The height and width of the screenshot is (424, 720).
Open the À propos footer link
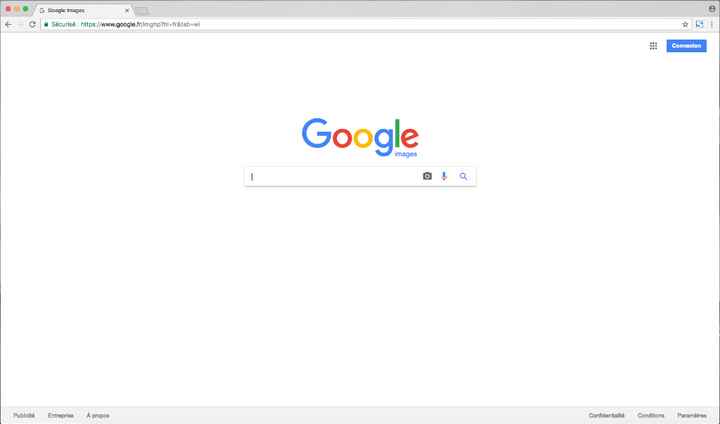98,415
